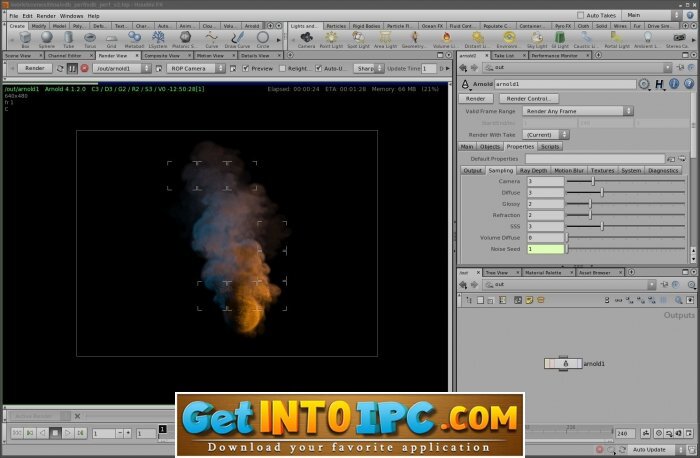
Task: Open the Material Palette tab
Action: [543, 272]
